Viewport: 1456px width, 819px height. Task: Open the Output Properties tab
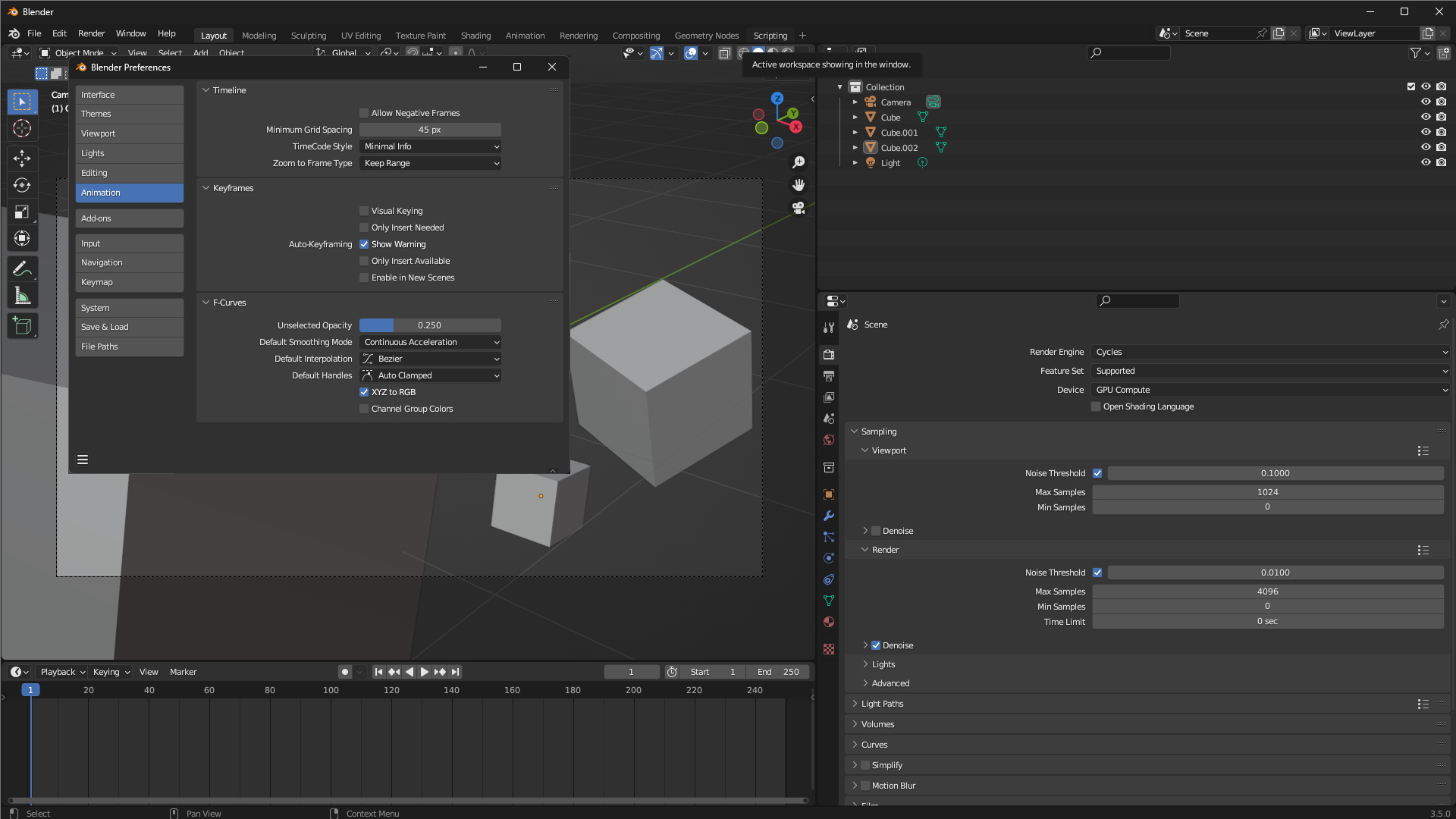coord(829,375)
